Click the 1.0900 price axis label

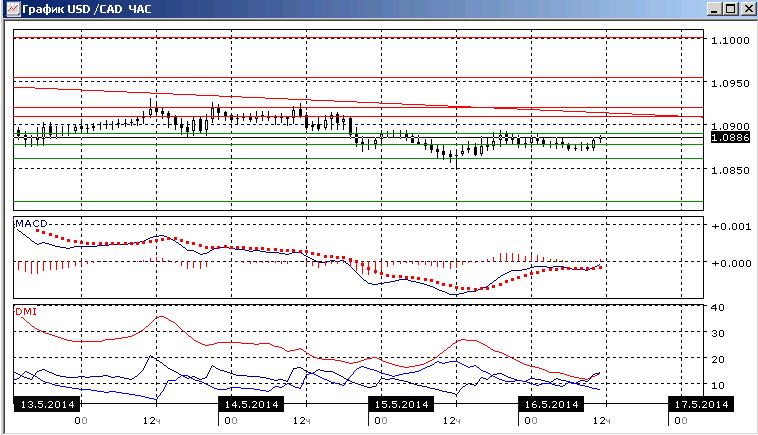(x=730, y=126)
